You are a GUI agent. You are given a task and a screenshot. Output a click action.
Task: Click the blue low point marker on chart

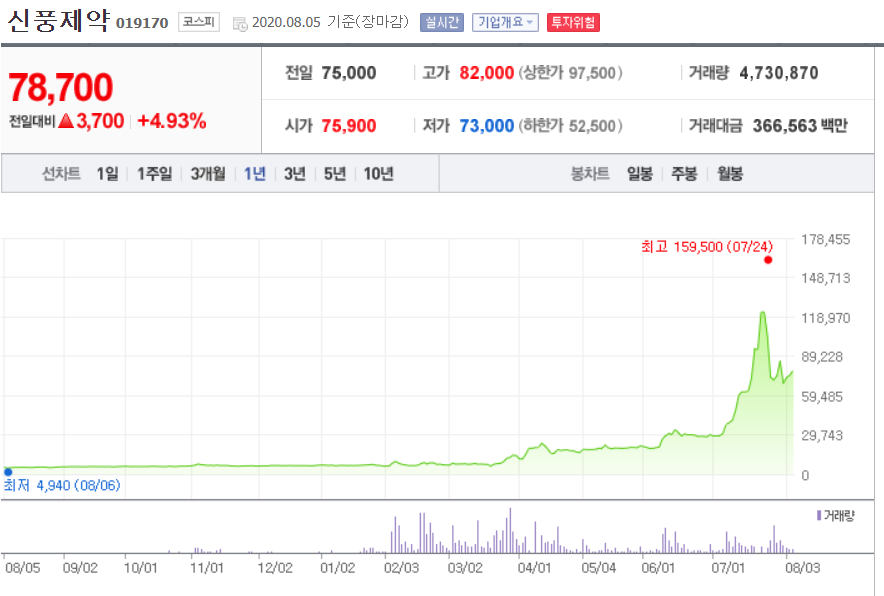tap(8, 472)
